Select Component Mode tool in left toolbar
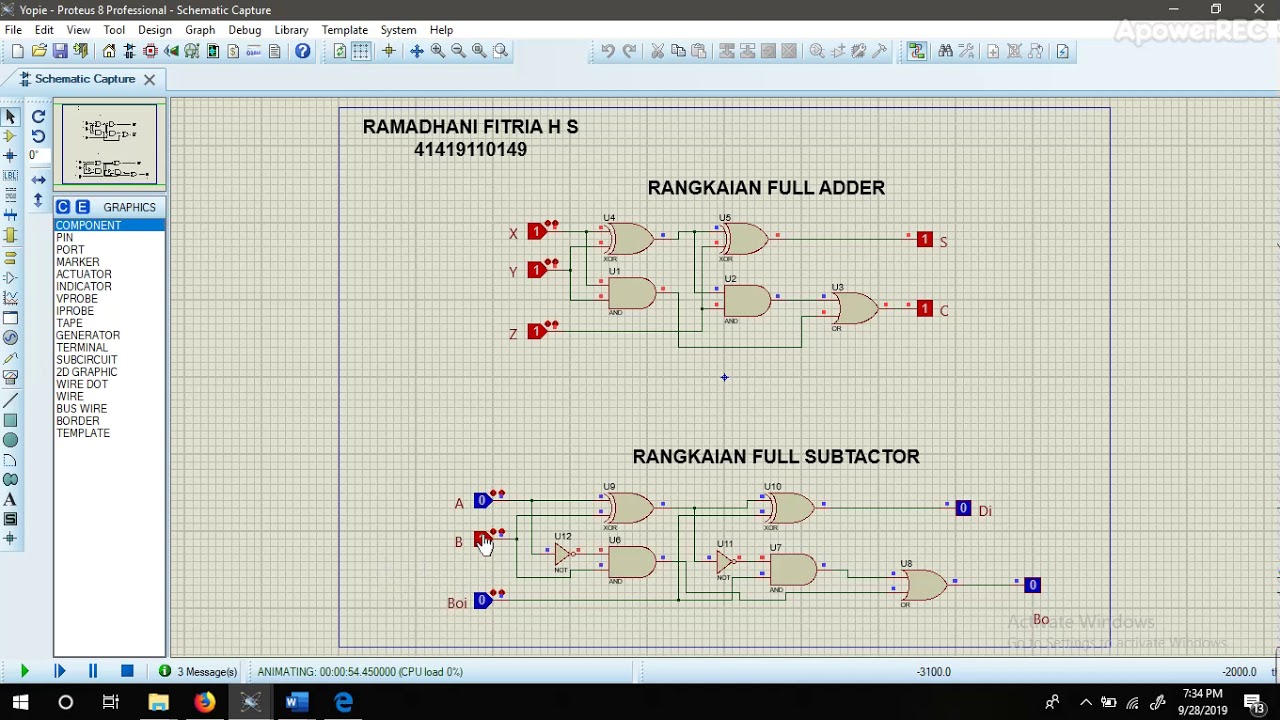1280x720 pixels. (x=10, y=136)
